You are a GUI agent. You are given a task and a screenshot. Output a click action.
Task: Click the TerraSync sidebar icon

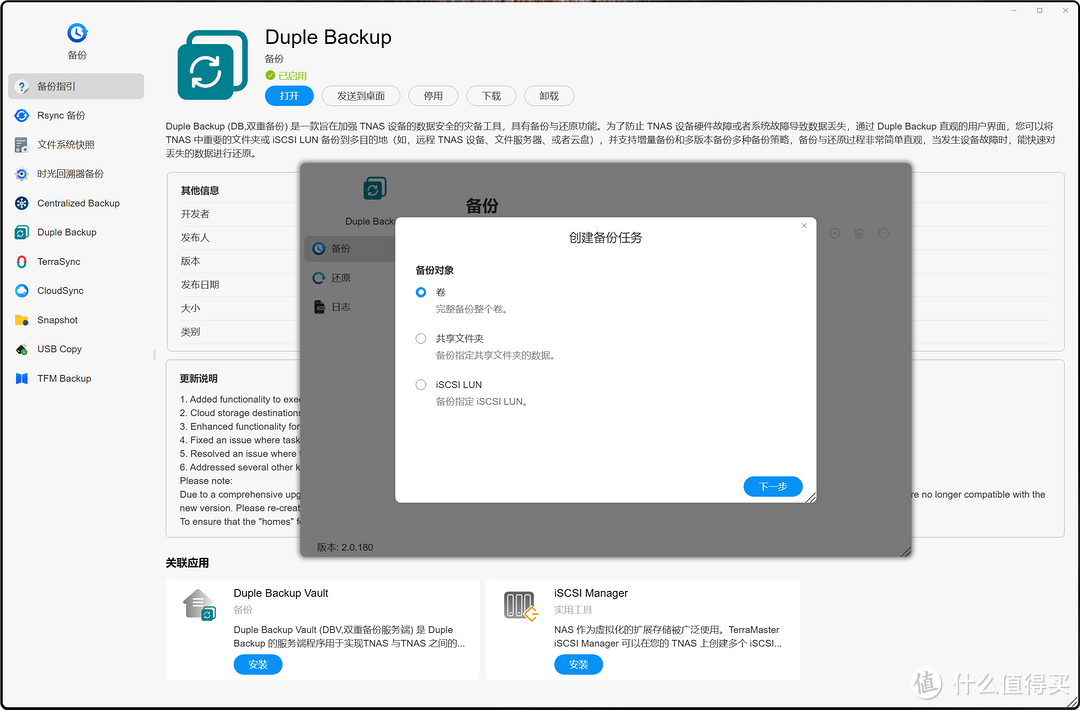pos(22,262)
